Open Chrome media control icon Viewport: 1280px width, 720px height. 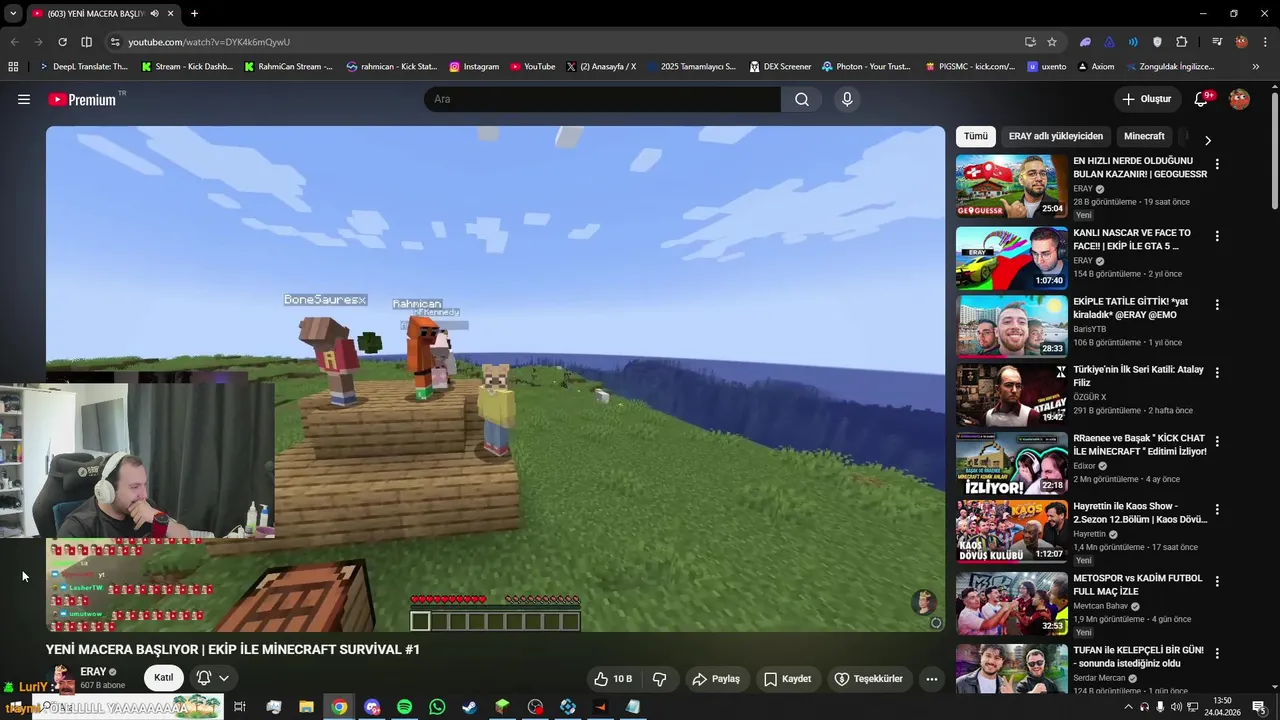click(1217, 42)
